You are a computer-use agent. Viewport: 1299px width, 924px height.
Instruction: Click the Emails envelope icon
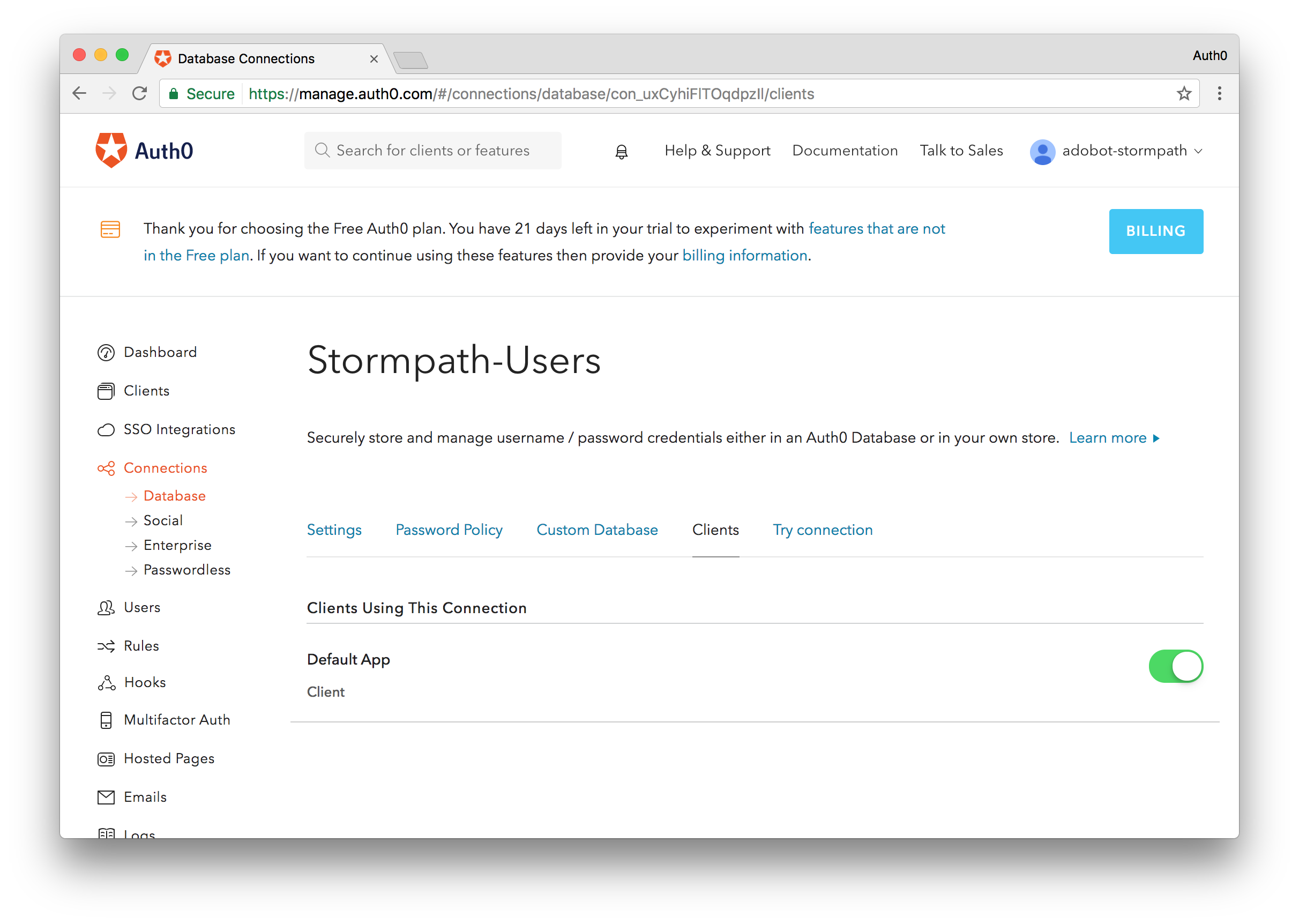(106, 797)
